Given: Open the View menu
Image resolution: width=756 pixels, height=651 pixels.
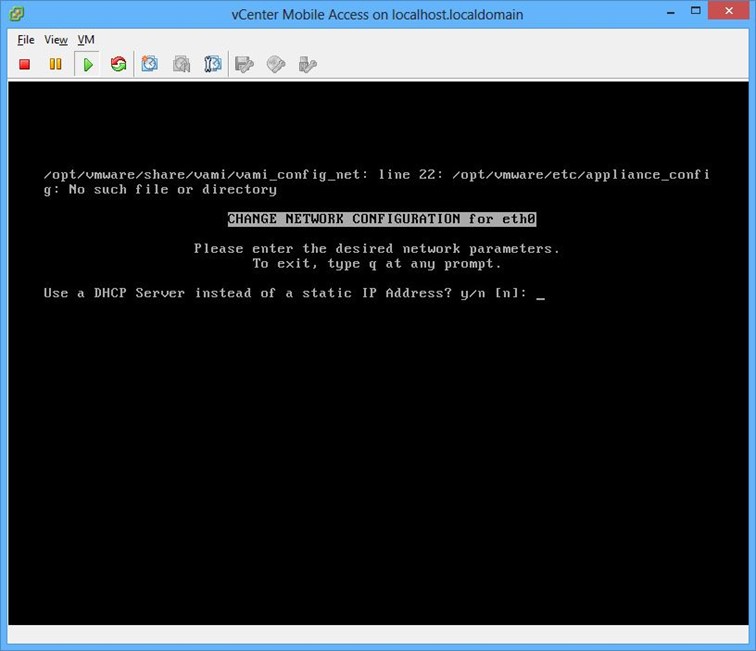Looking at the screenshot, I should pyautogui.click(x=56, y=40).
